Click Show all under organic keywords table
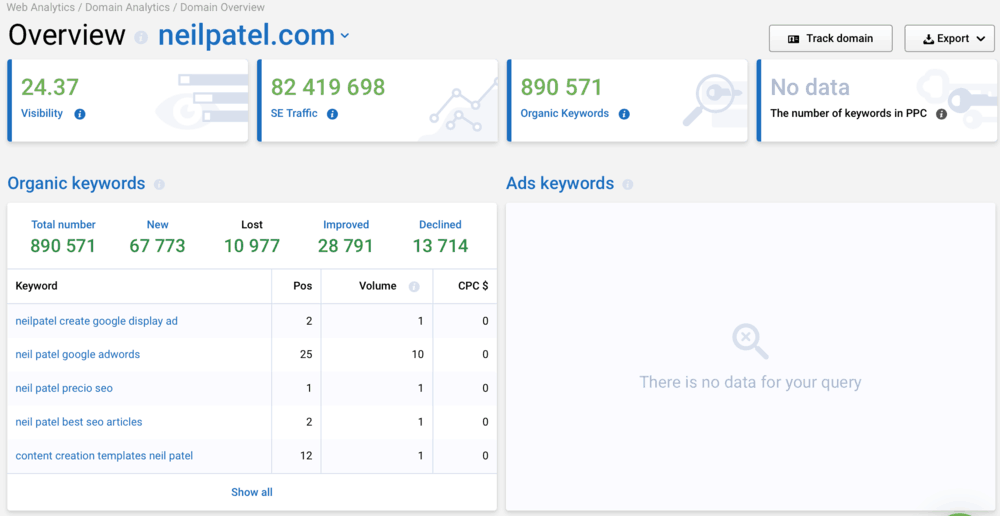Screen dimensions: 1000x516 click(252, 492)
